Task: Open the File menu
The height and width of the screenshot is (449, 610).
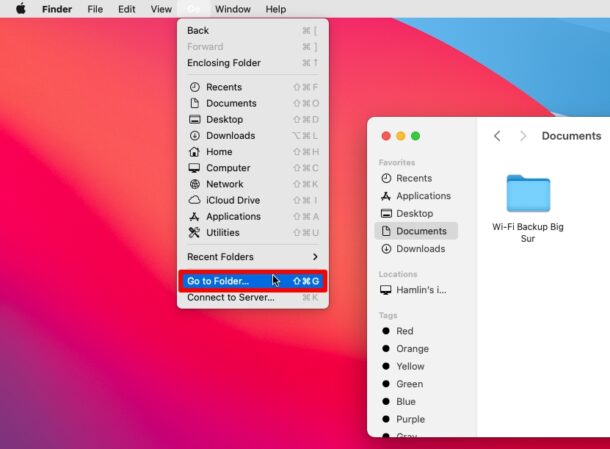Action: (95, 9)
